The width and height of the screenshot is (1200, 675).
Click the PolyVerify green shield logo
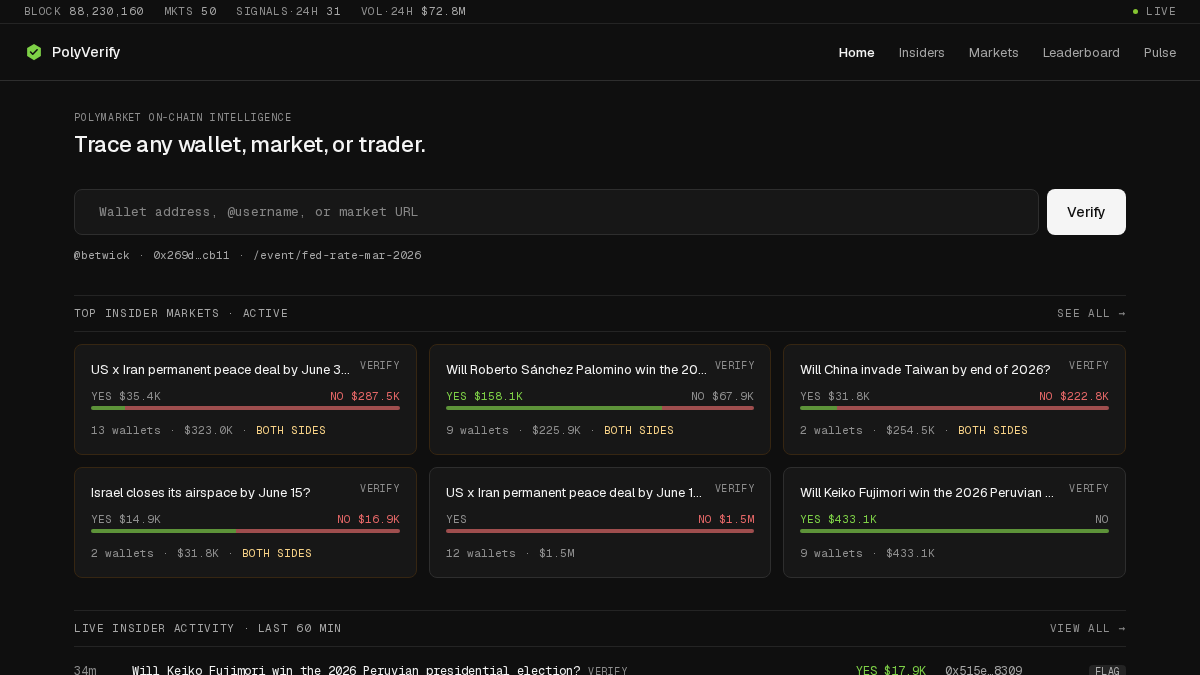(x=34, y=52)
